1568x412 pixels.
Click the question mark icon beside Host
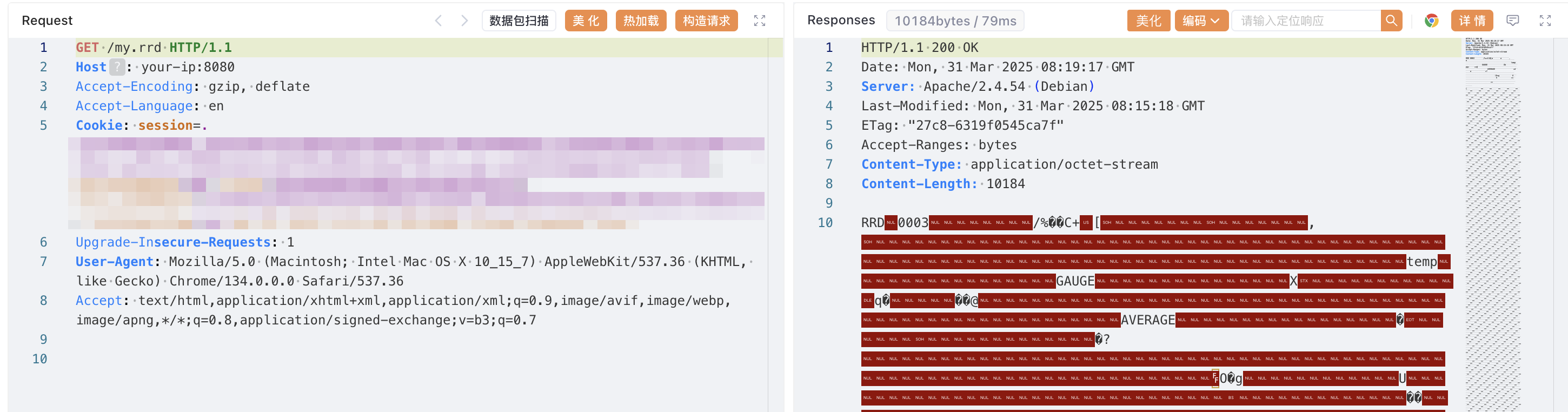coord(117,67)
